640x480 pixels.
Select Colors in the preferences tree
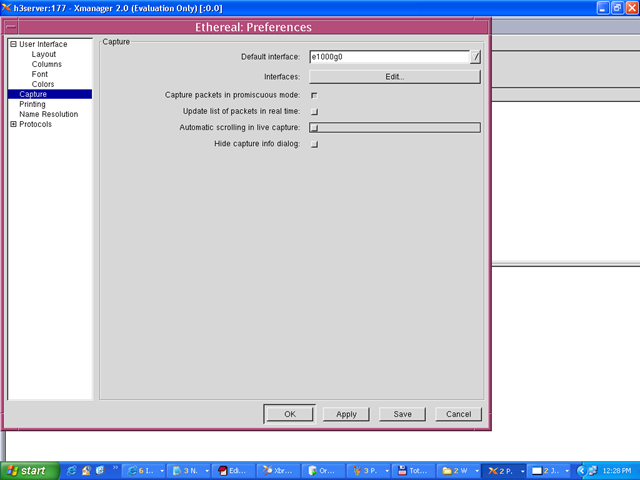43,84
